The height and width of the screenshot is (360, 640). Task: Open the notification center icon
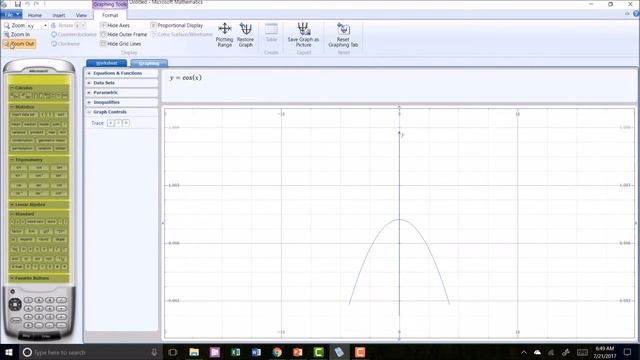(x=628, y=352)
